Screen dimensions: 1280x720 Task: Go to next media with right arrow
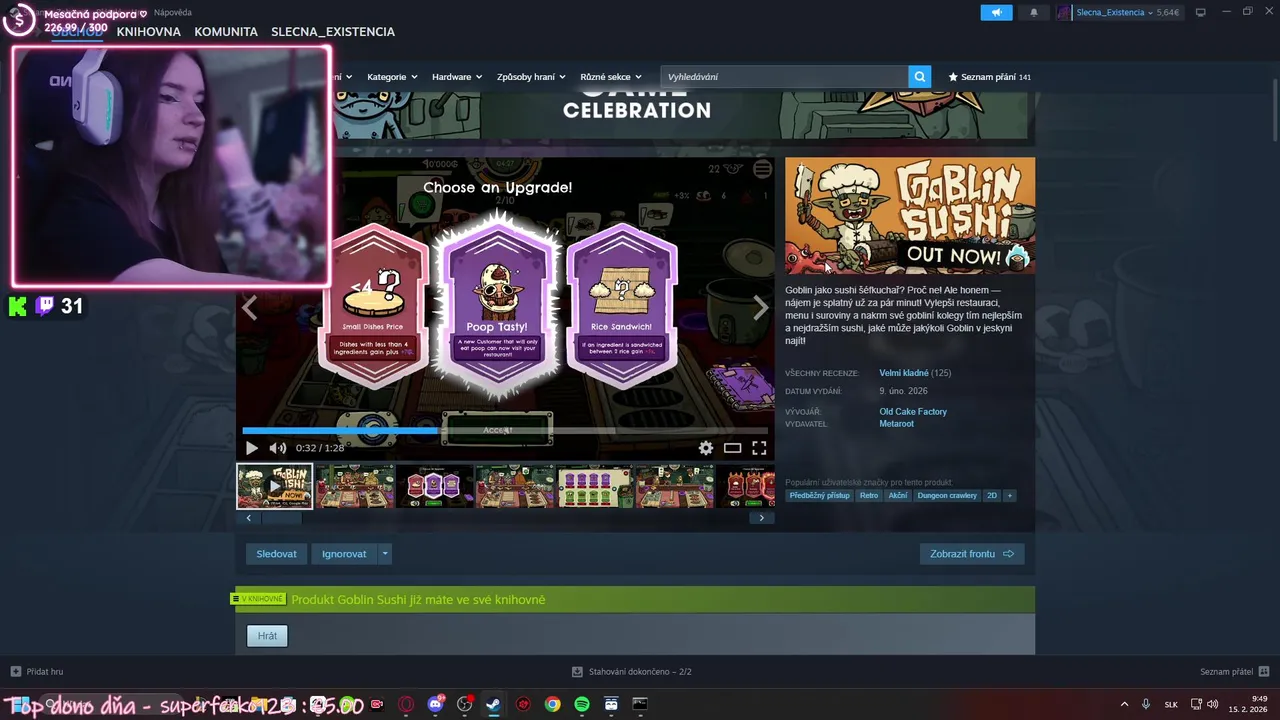(761, 308)
